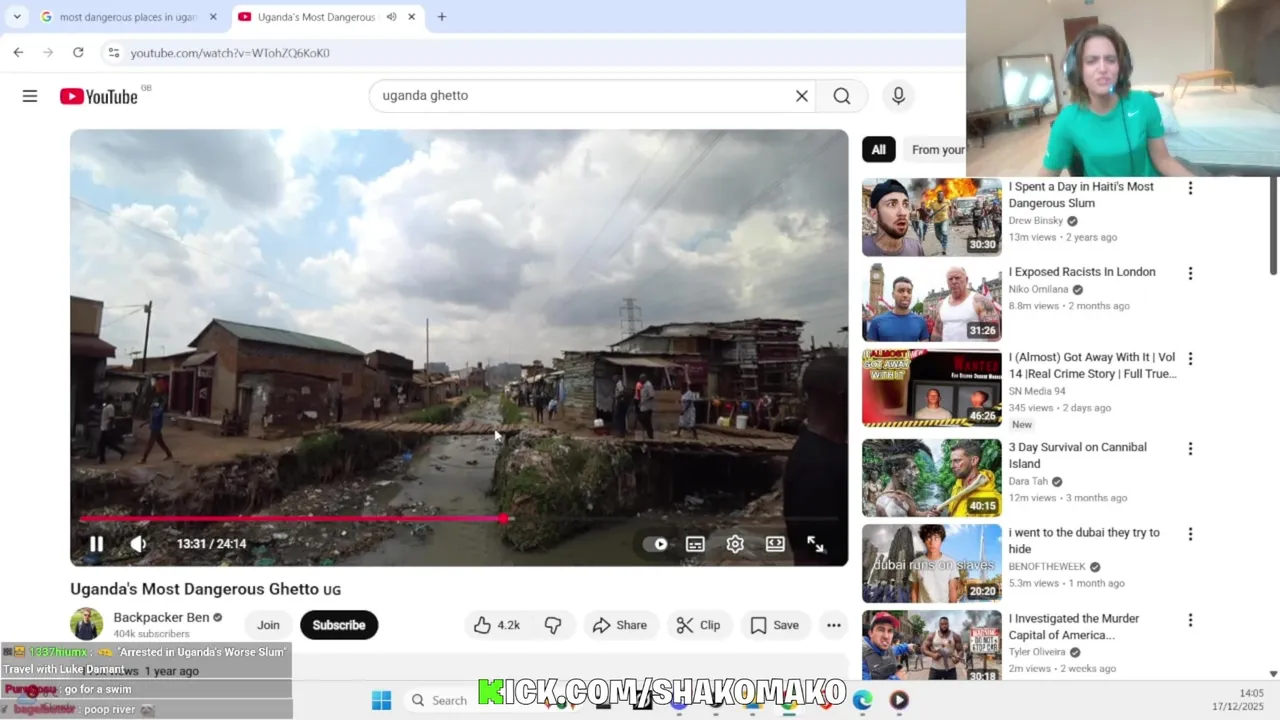Viewport: 1280px width, 720px height.
Task: Start voice search with the microphone
Action: click(x=898, y=96)
